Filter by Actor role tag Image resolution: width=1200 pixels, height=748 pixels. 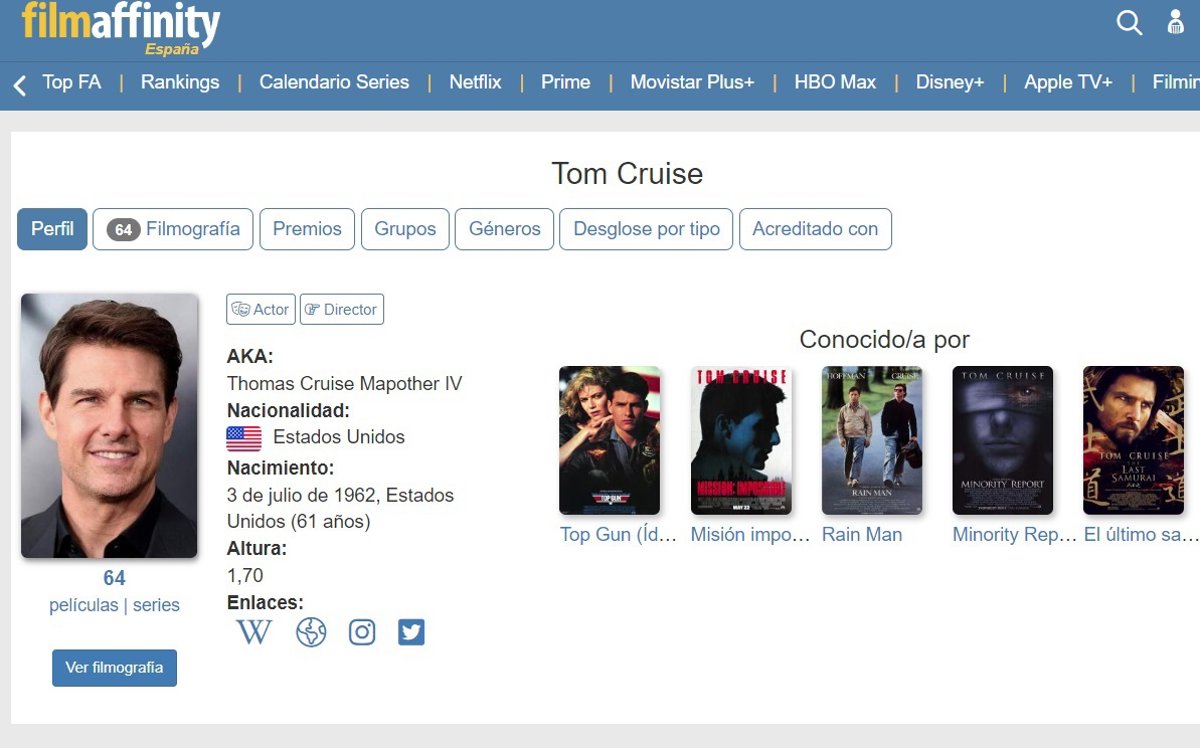click(x=261, y=310)
